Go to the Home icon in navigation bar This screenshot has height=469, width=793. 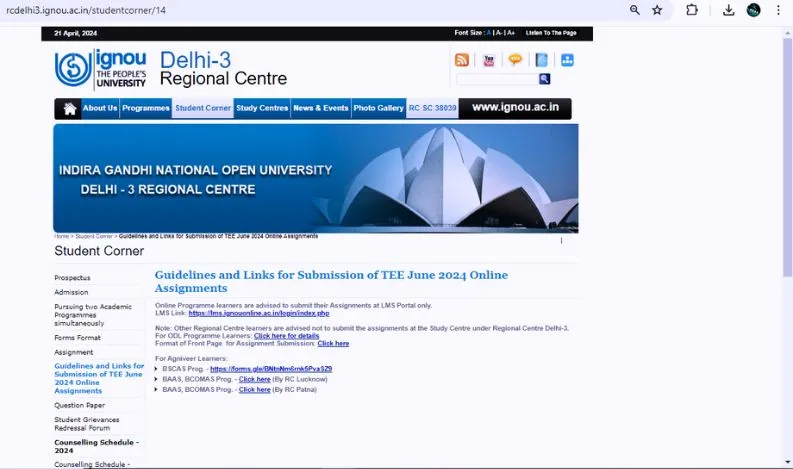[x=70, y=108]
